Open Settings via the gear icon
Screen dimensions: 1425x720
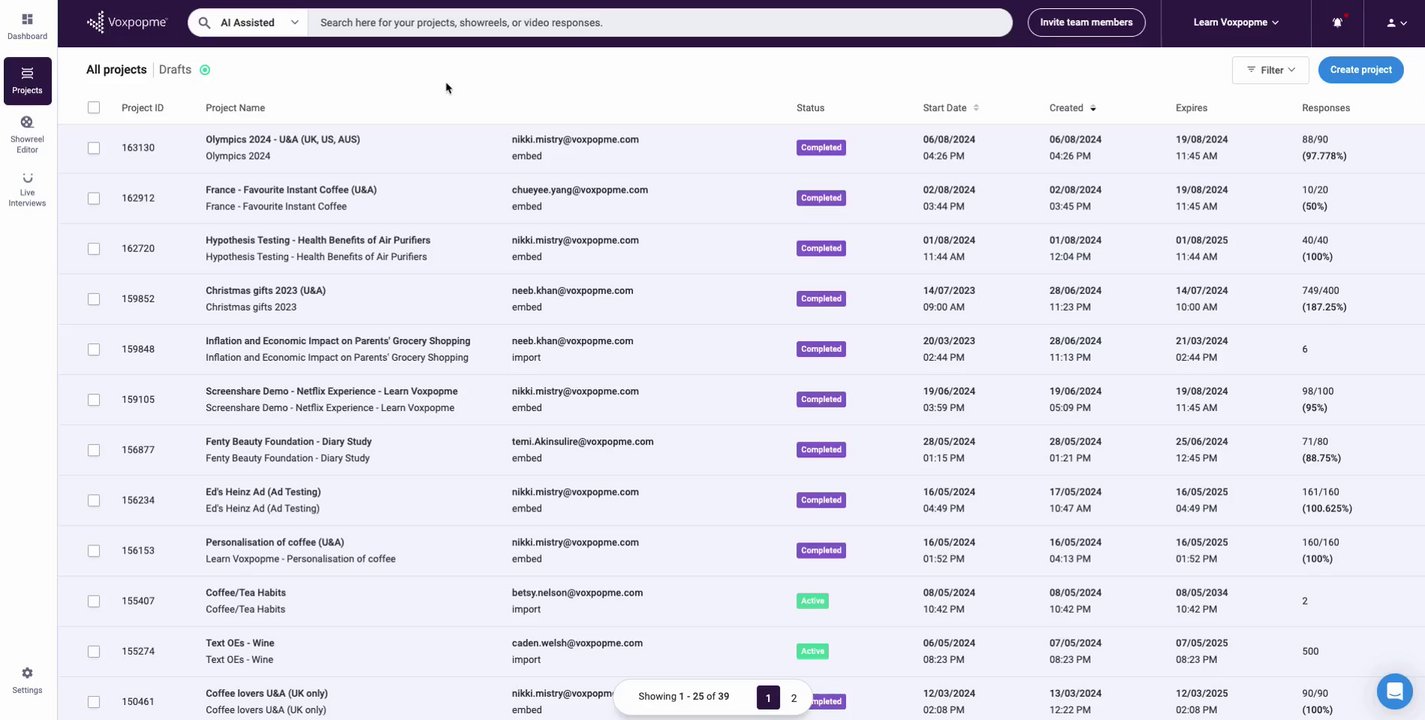pos(27,680)
